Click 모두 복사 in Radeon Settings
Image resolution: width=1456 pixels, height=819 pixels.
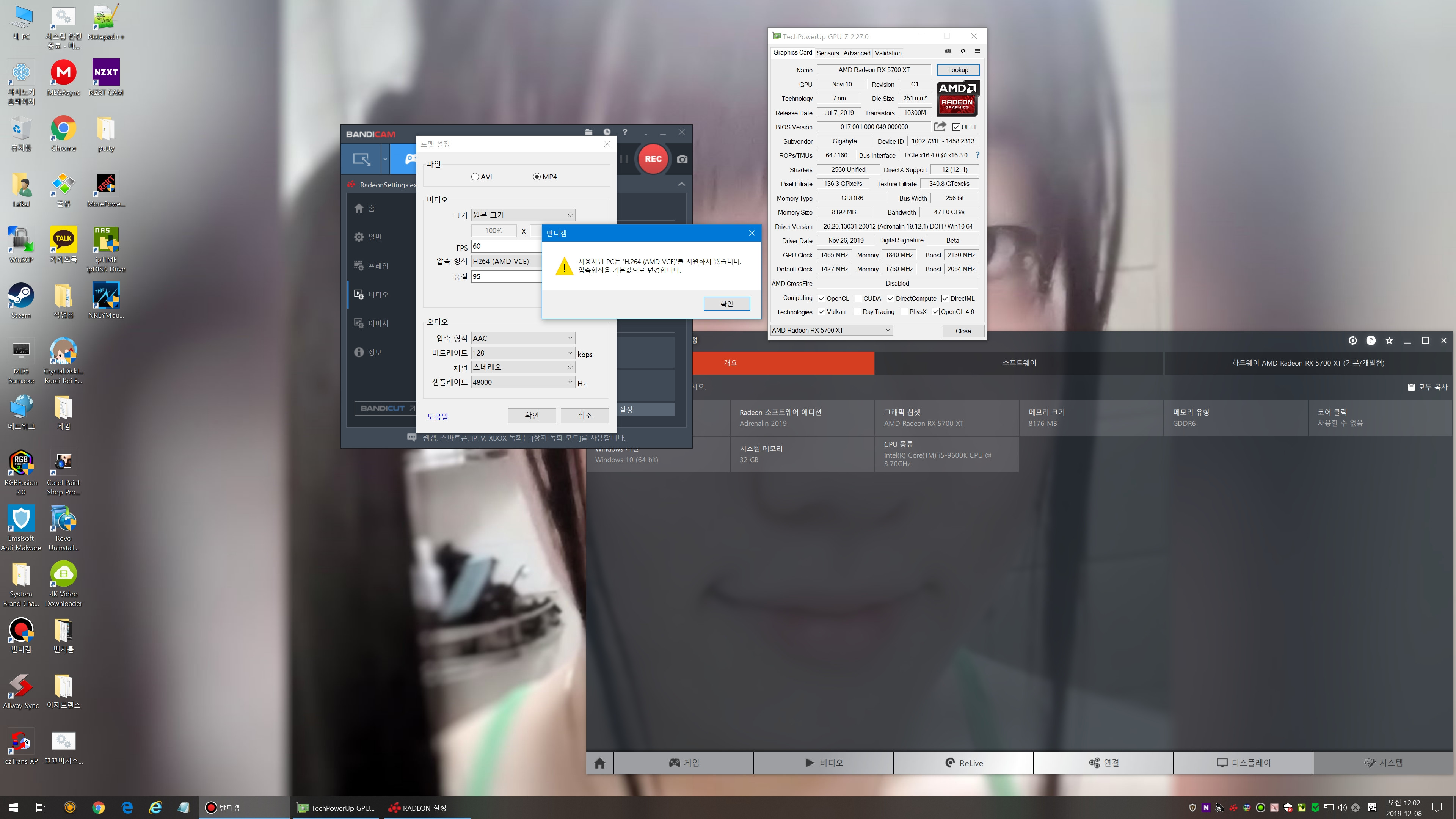pyautogui.click(x=1428, y=387)
